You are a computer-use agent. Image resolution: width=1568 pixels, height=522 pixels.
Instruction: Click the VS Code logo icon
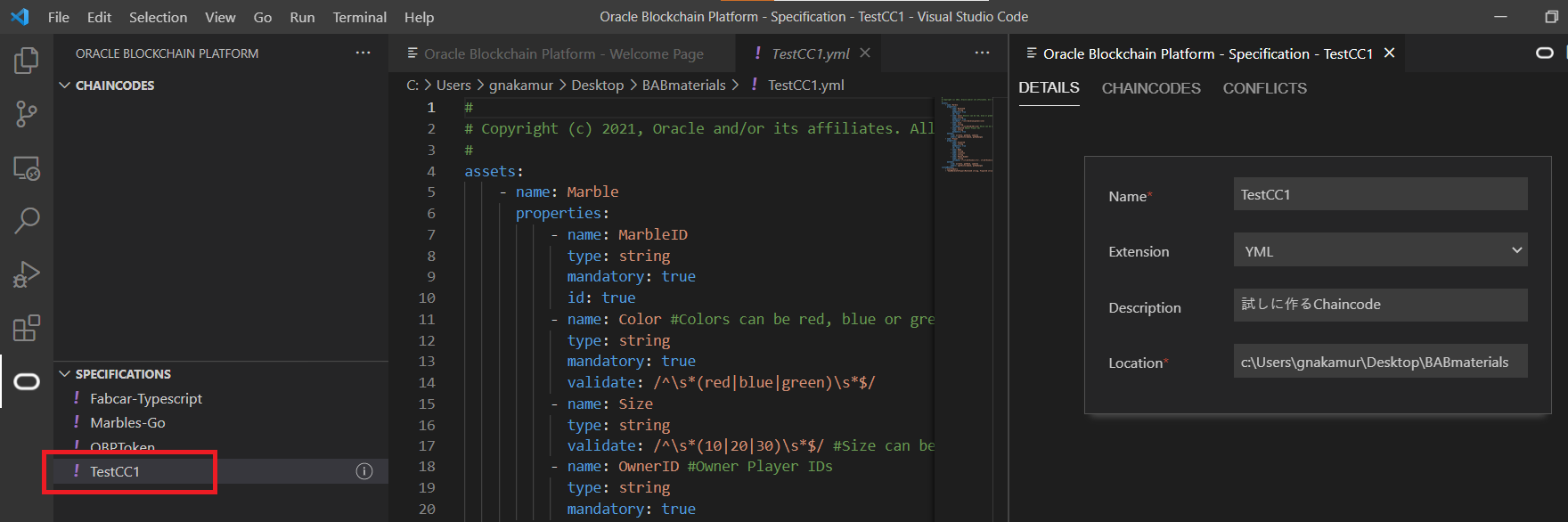coord(20,17)
